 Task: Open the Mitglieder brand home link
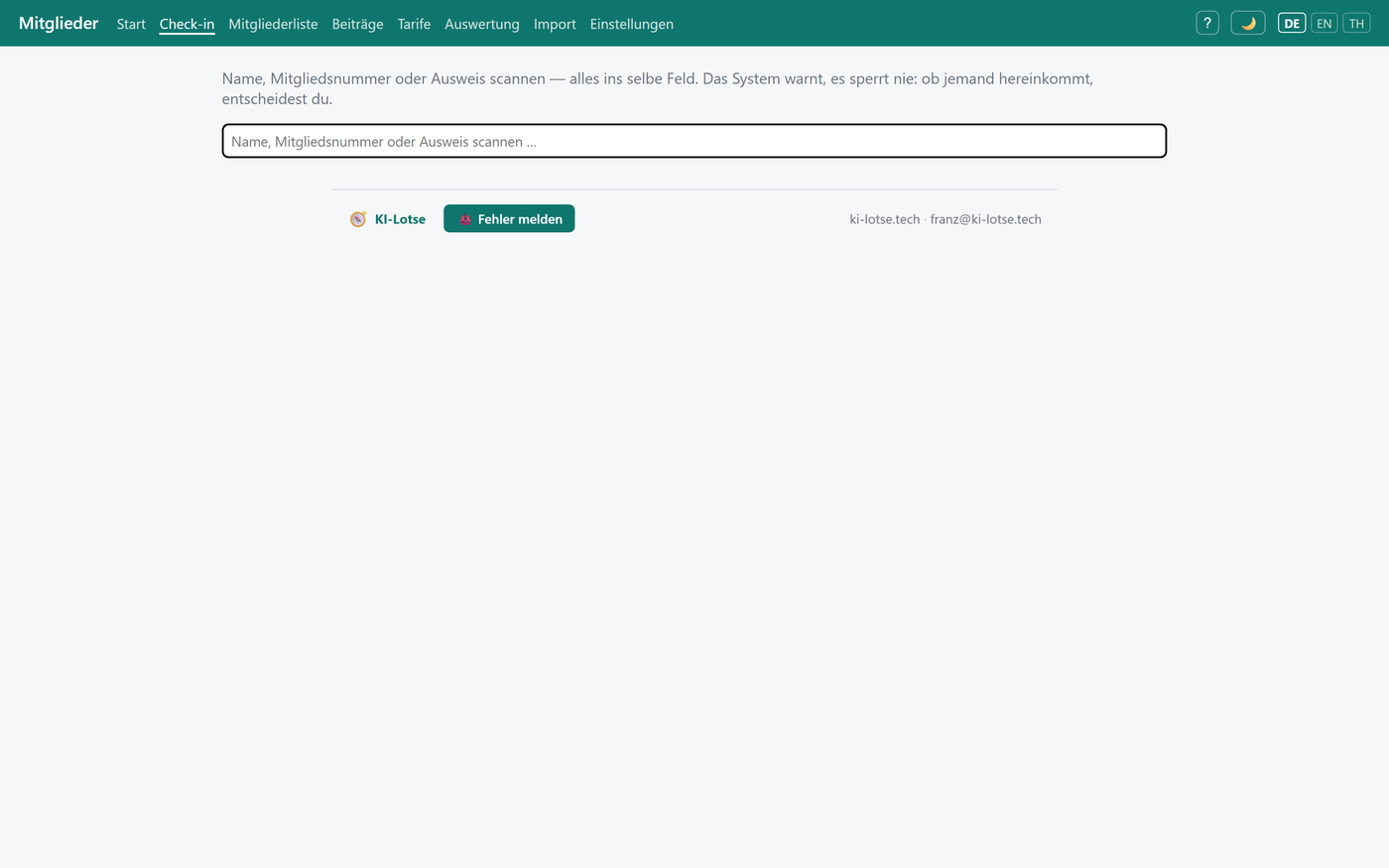(59, 23)
